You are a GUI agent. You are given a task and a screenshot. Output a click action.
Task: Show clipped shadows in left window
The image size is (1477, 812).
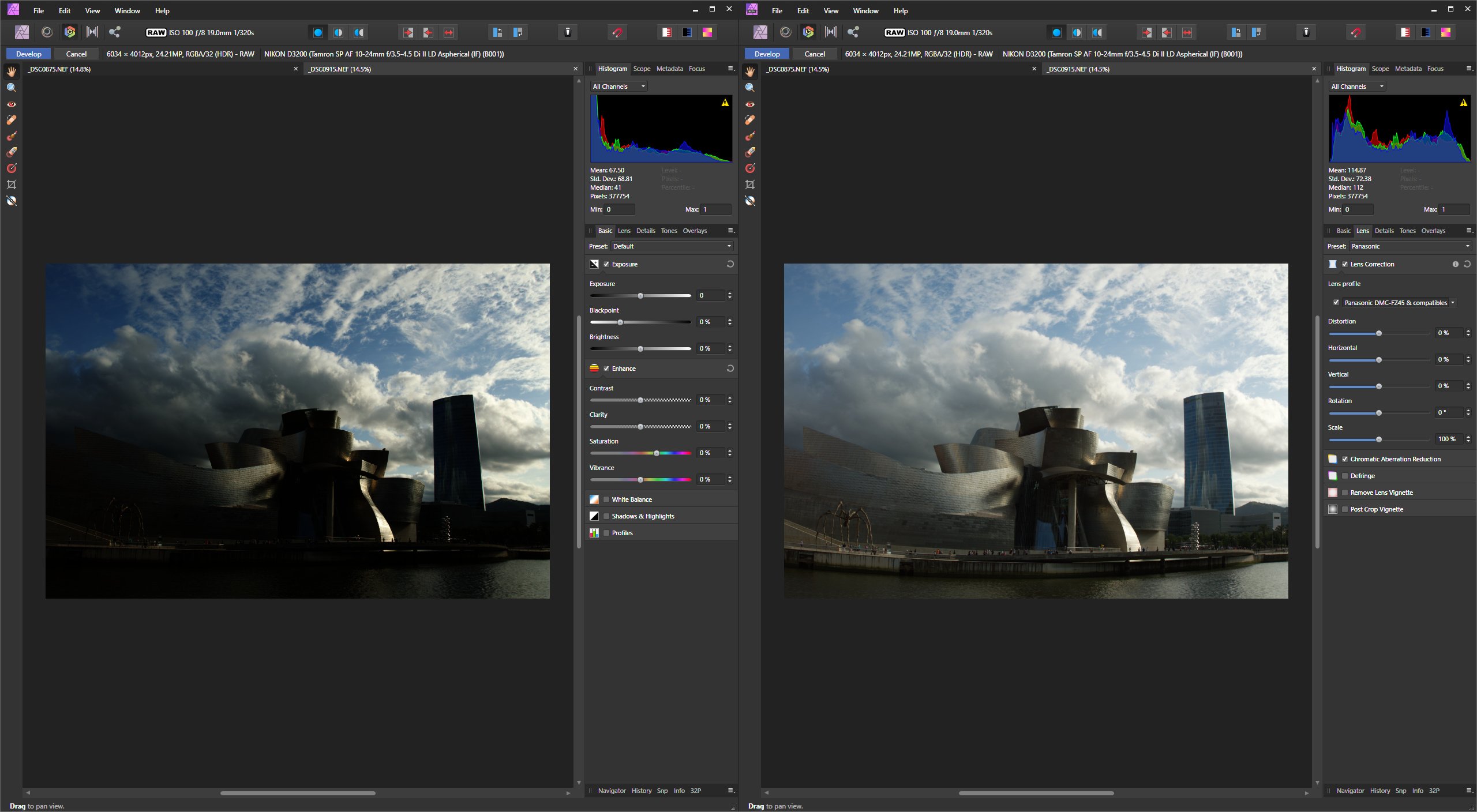[x=687, y=32]
